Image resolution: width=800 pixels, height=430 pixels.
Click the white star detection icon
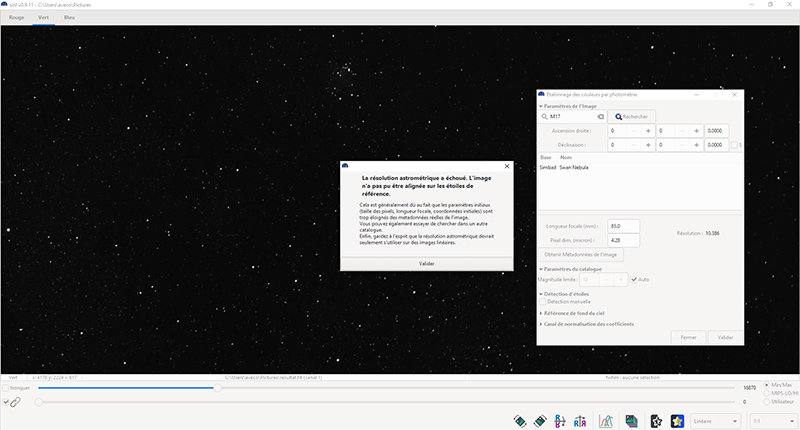point(657,421)
